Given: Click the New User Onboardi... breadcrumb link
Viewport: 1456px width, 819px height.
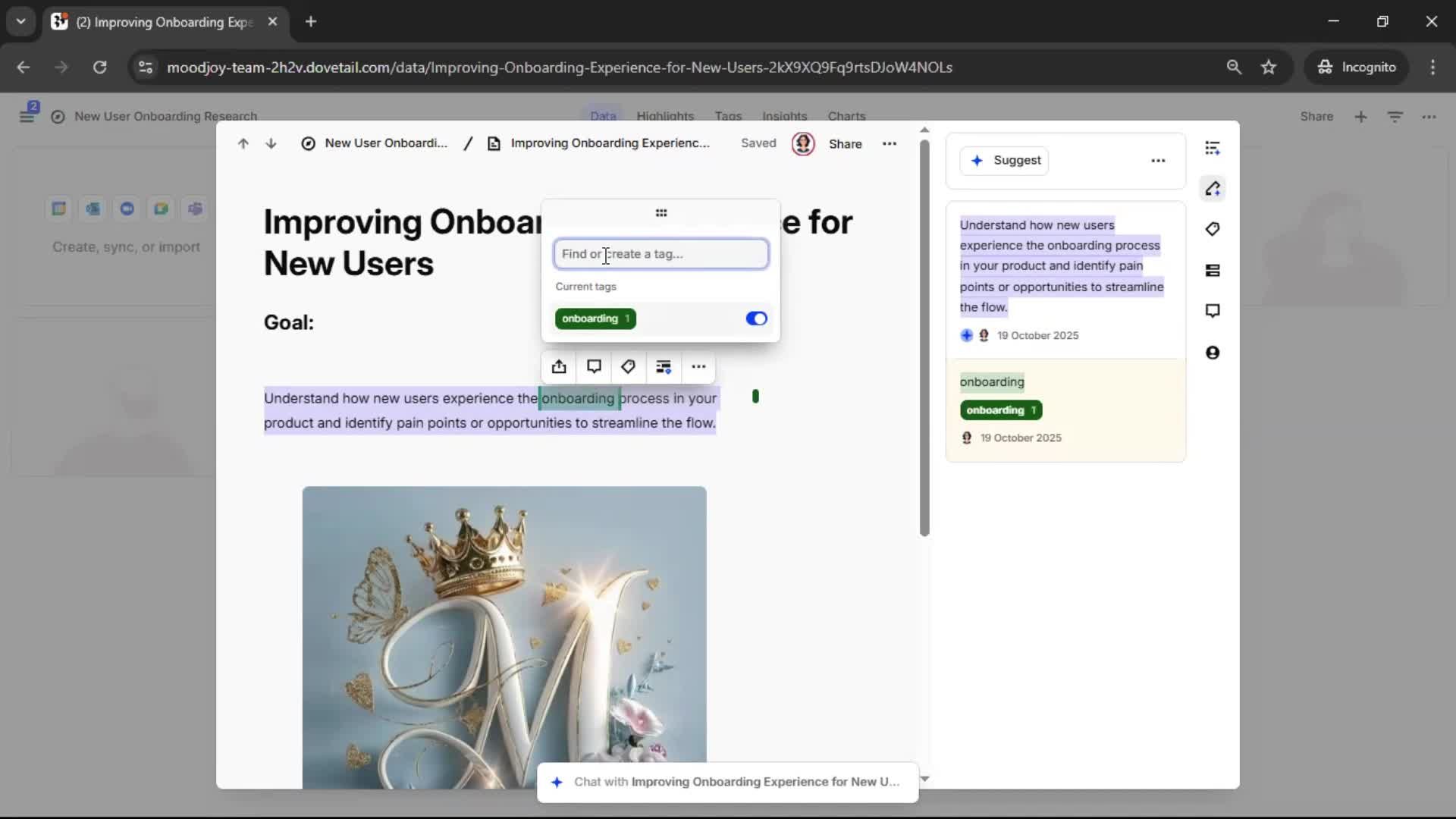Looking at the screenshot, I should click(x=385, y=143).
